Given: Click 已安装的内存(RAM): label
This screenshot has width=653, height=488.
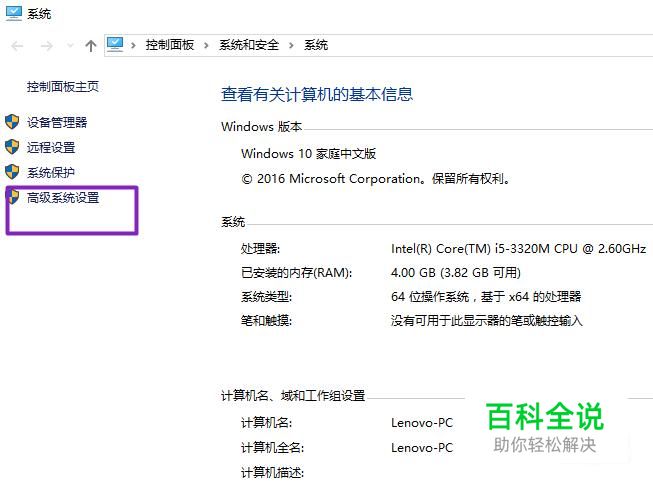Looking at the screenshot, I should point(297,273).
